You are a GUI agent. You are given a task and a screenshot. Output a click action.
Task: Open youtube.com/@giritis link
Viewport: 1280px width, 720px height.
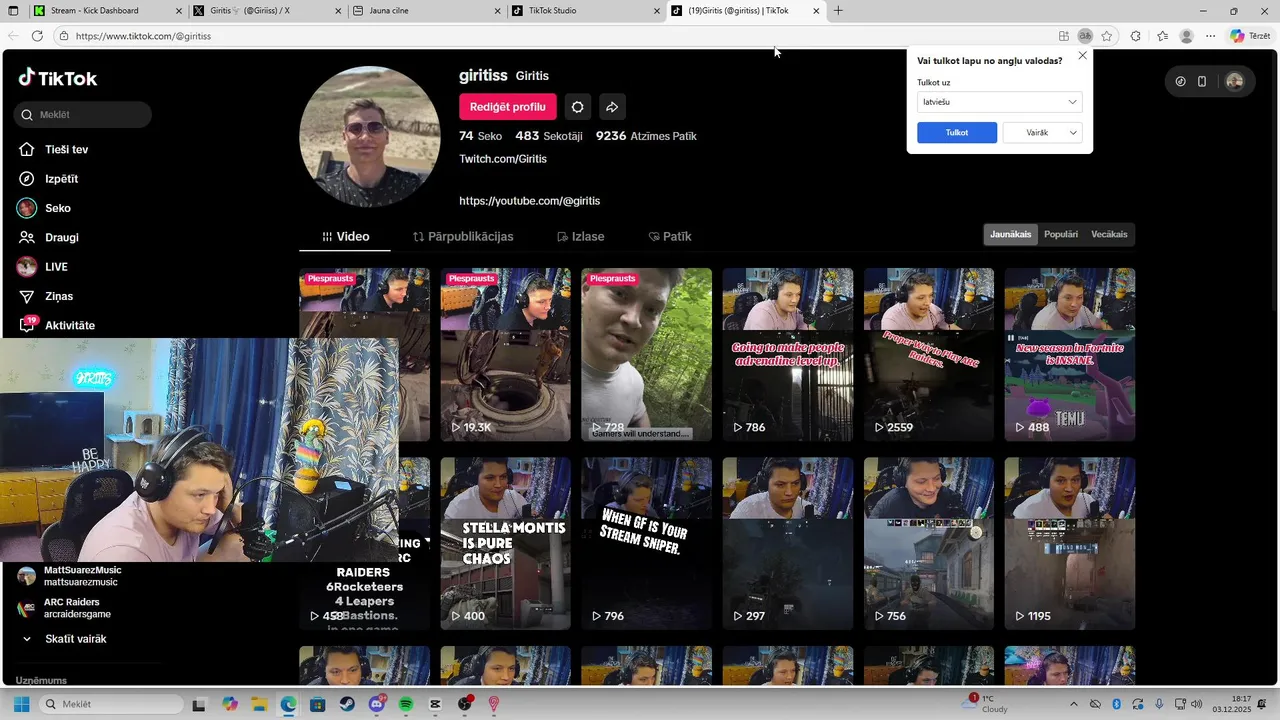click(x=530, y=201)
